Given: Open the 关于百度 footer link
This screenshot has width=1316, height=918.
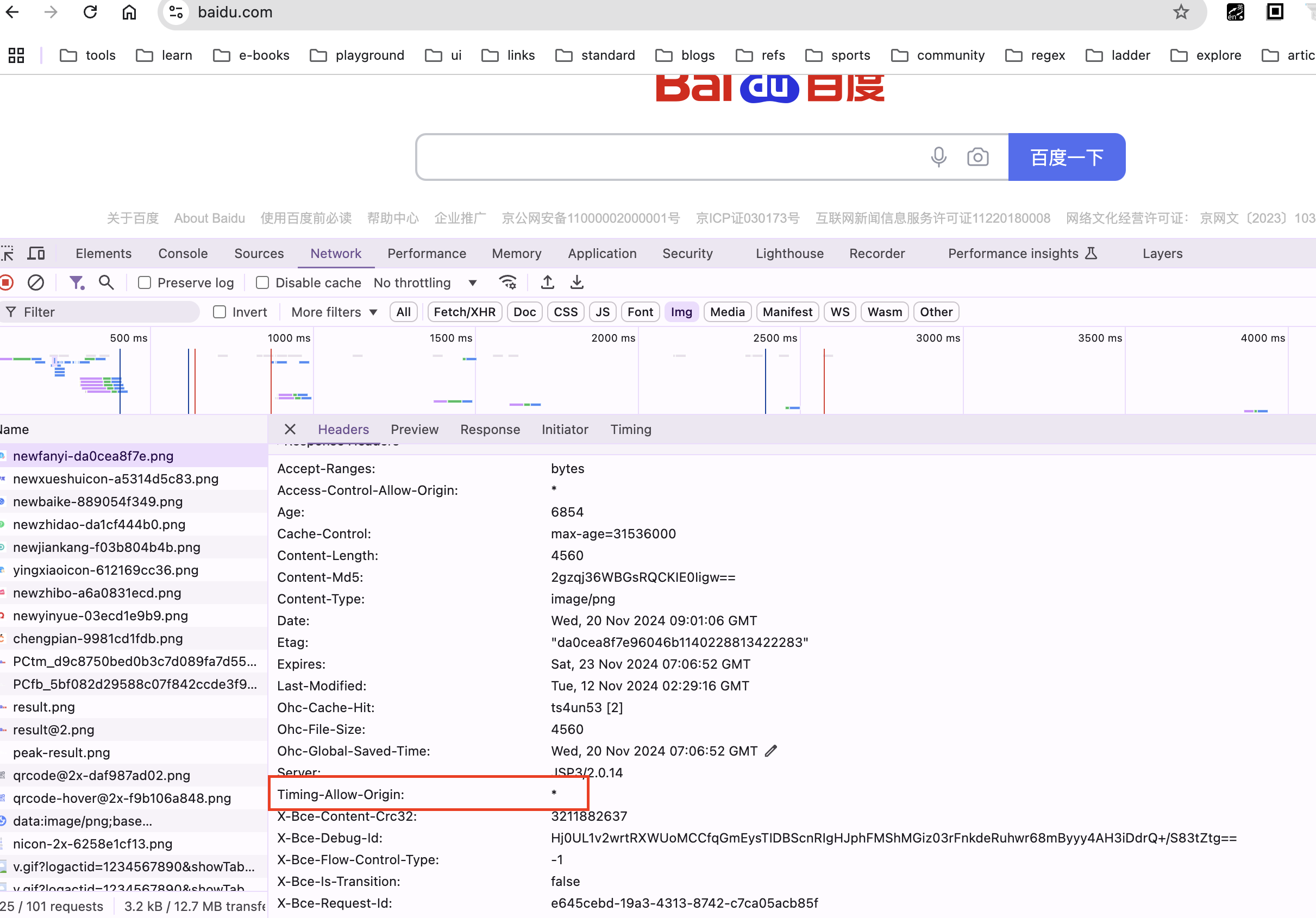Looking at the screenshot, I should (133, 218).
